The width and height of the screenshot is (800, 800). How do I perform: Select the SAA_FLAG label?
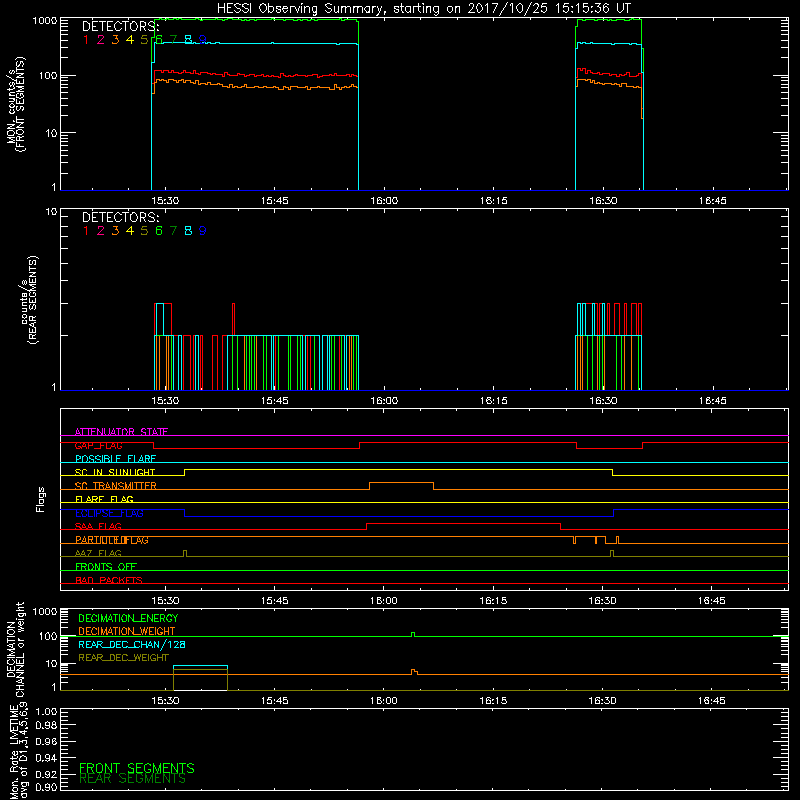(98, 526)
